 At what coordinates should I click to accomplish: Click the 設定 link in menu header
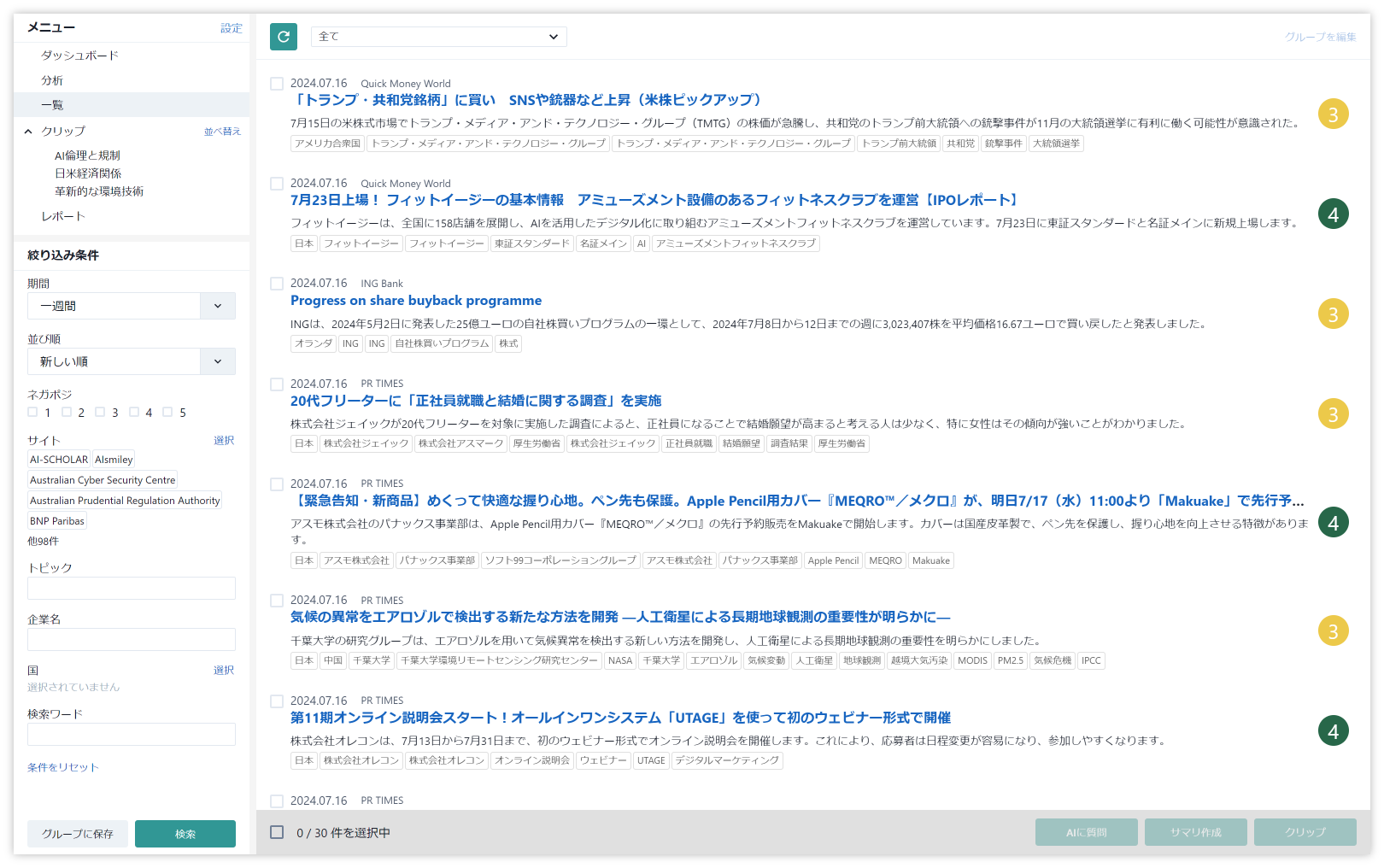click(232, 28)
